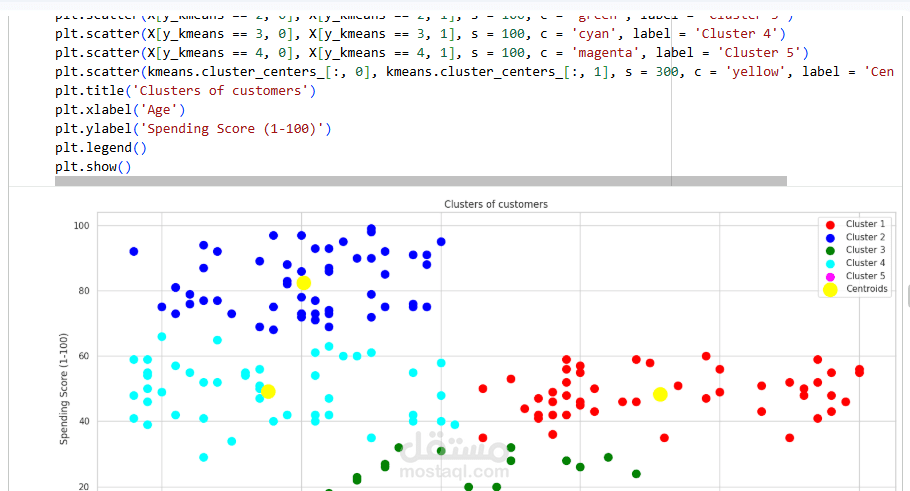The height and width of the screenshot is (491, 910).
Task: Click the 'yellow' string in code
Action: tap(756, 72)
